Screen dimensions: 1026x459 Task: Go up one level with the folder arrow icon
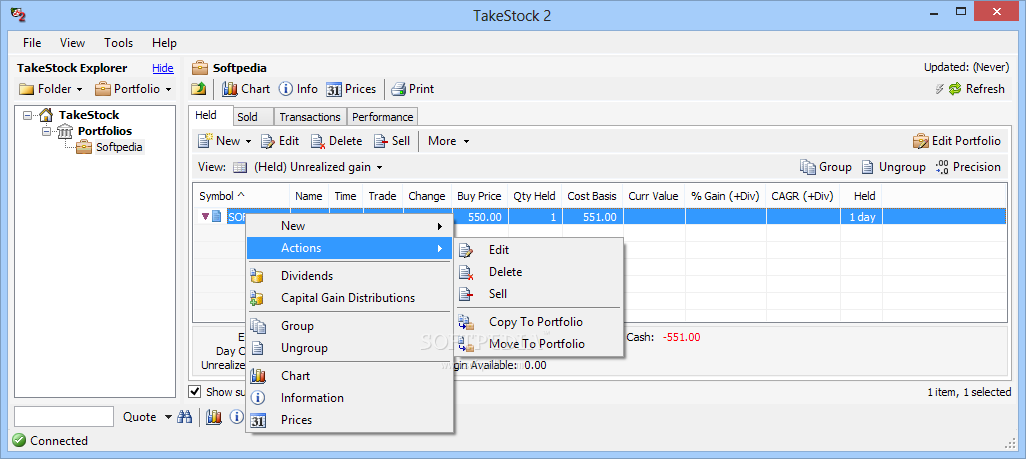pyautogui.click(x=199, y=89)
